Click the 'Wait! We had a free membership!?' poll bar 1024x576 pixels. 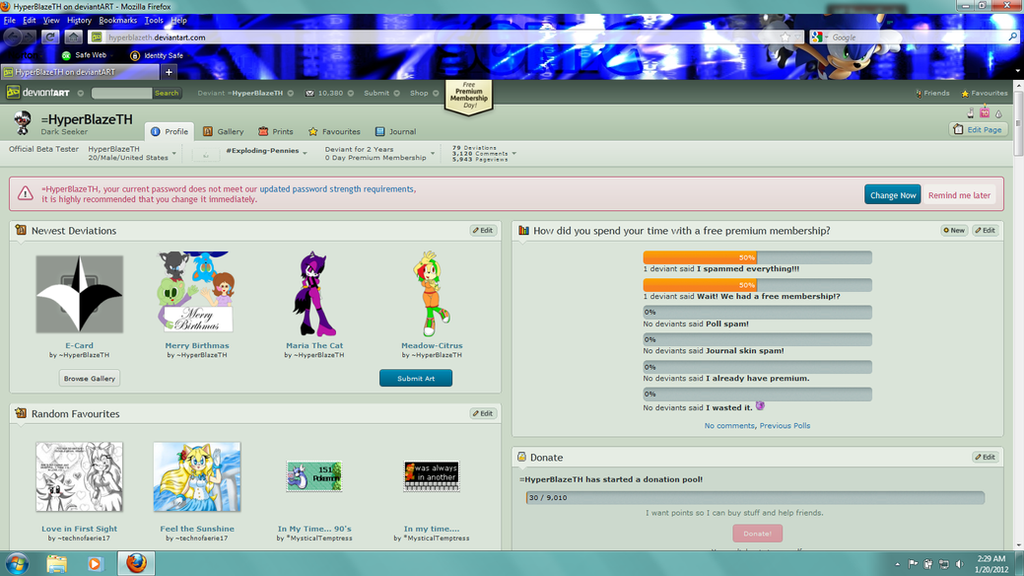pyautogui.click(x=758, y=285)
